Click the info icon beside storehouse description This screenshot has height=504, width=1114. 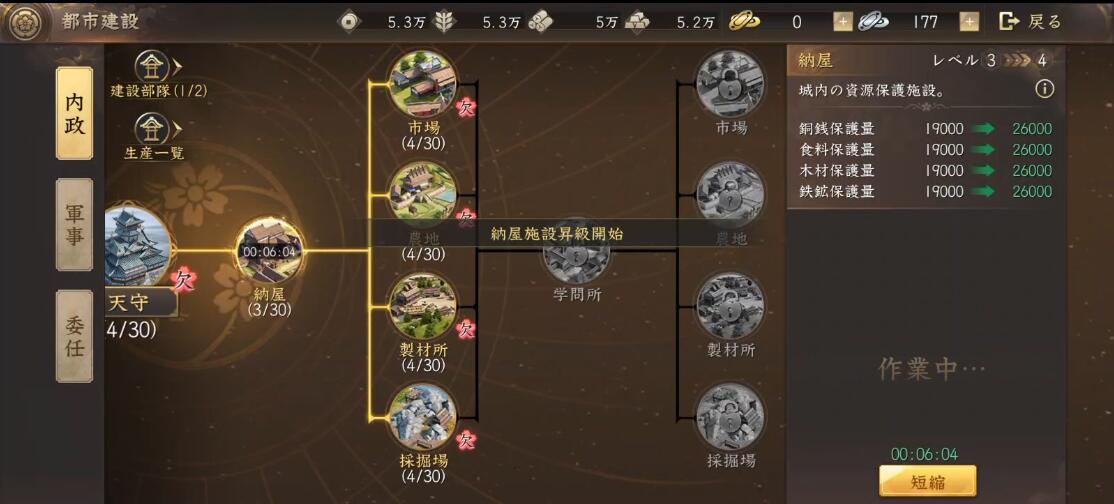point(1044,89)
